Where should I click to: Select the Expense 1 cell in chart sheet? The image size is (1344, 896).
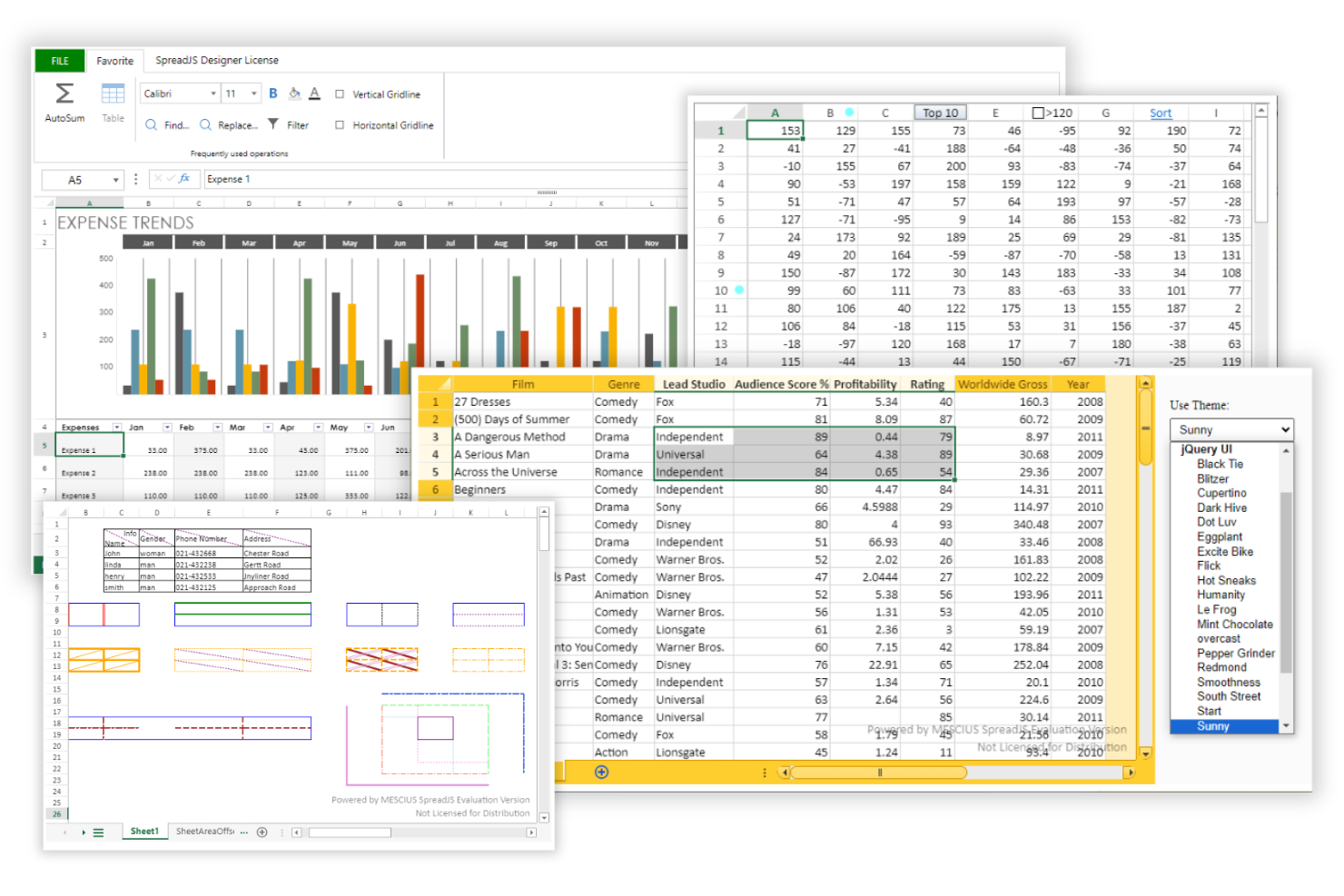click(89, 446)
